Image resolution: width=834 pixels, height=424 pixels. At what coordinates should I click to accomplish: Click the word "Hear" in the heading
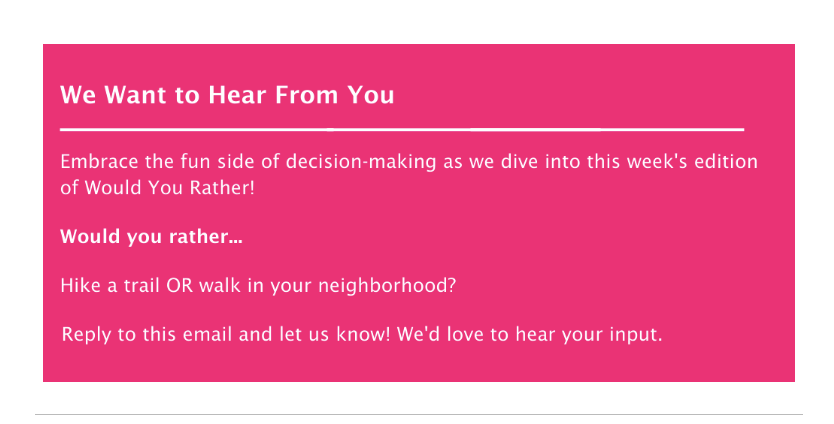click(x=238, y=95)
